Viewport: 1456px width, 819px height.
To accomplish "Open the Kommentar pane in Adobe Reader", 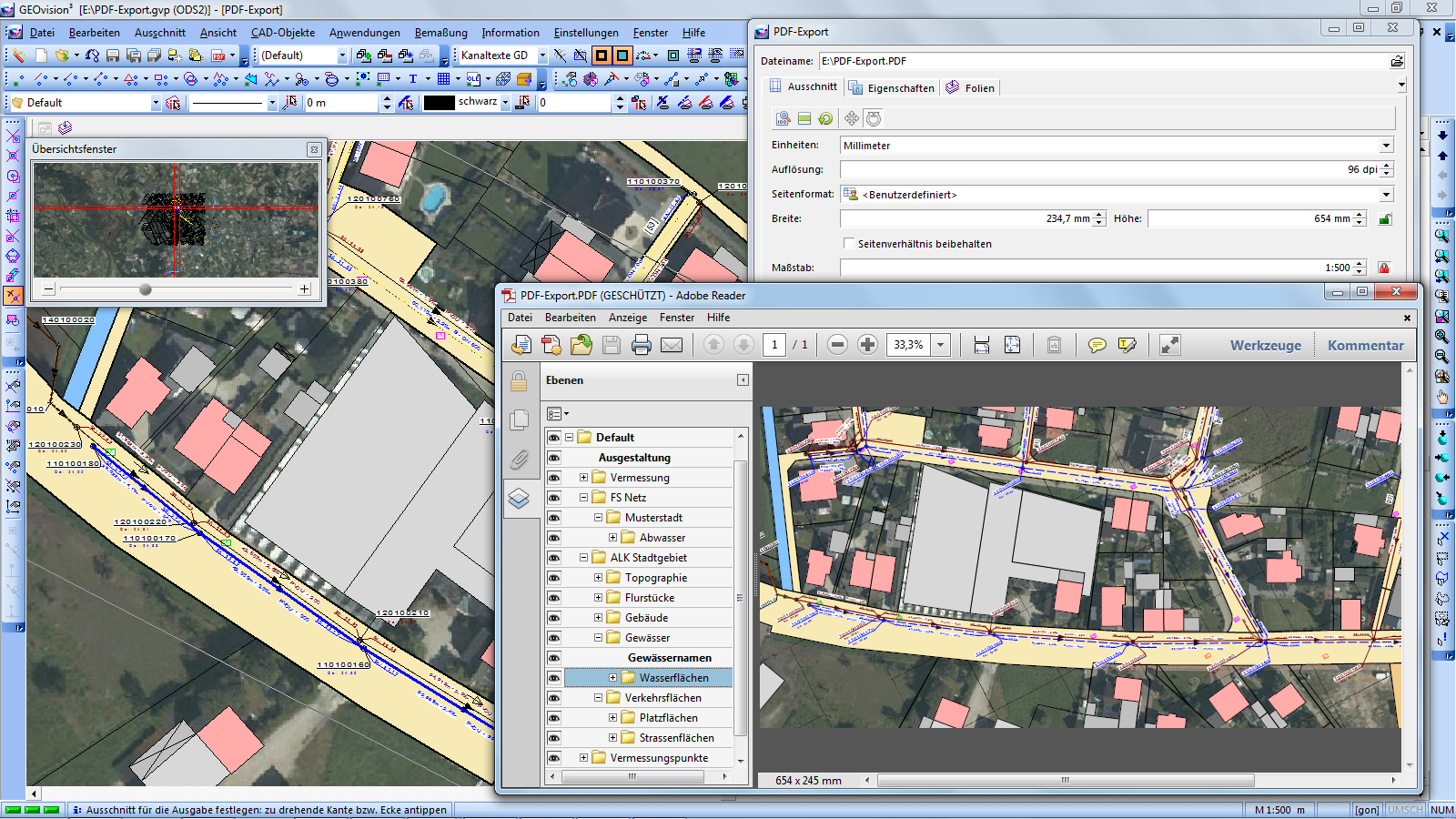I will [x=1365, y=346].
